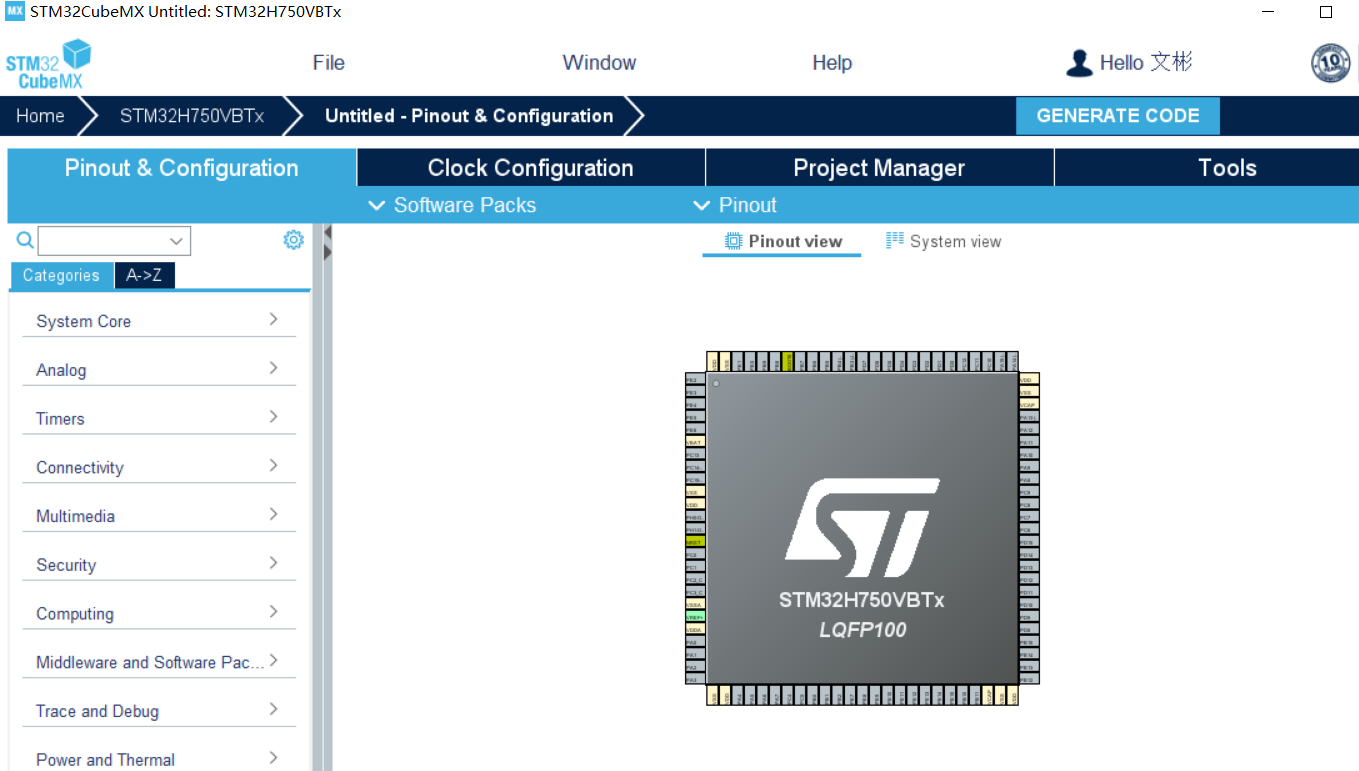Expand the Power and Thermal category

tap(159, 759)
